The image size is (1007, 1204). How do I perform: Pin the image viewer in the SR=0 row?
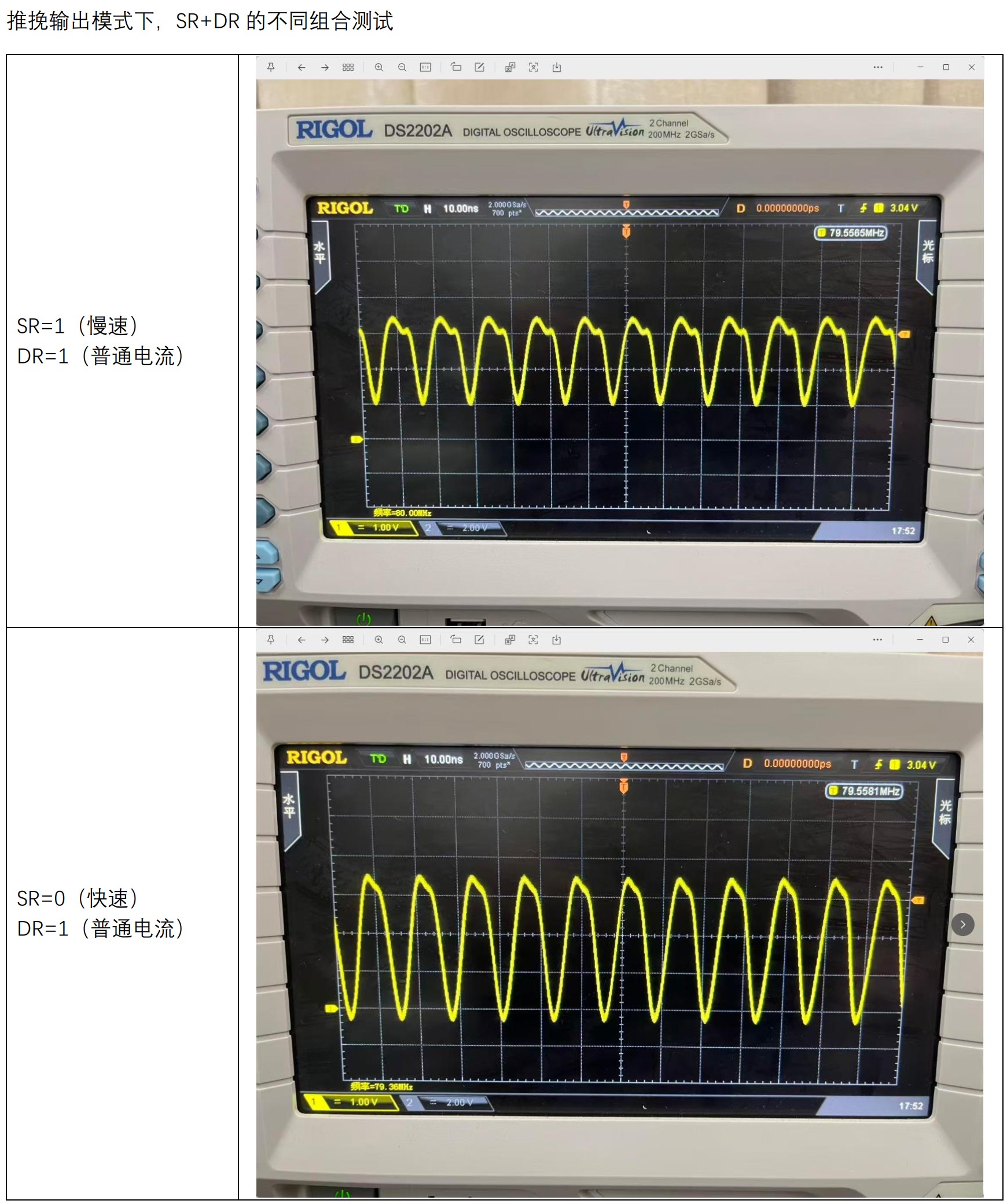(x=270, y=640)
